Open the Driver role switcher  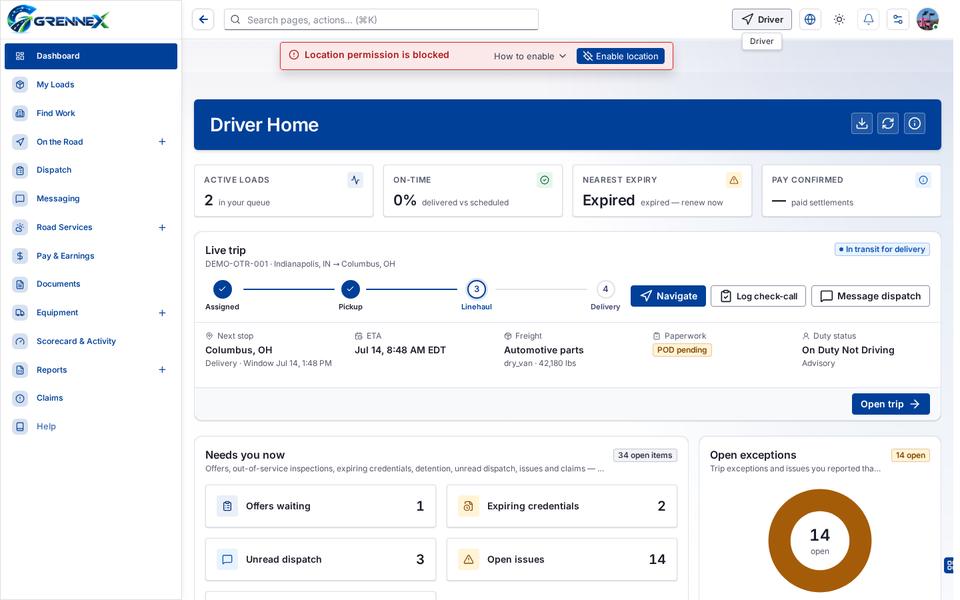[x=762, y=20]
